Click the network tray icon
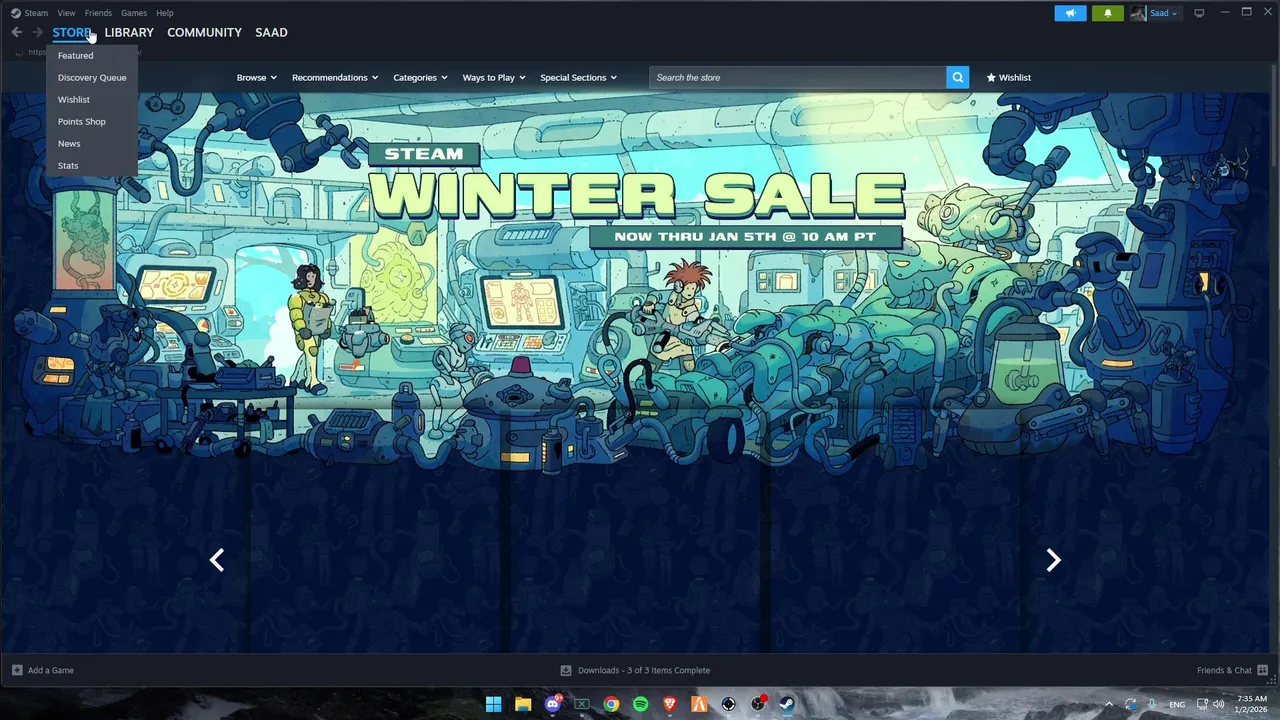The image size is (1280, 720). tap(1201, 704)
